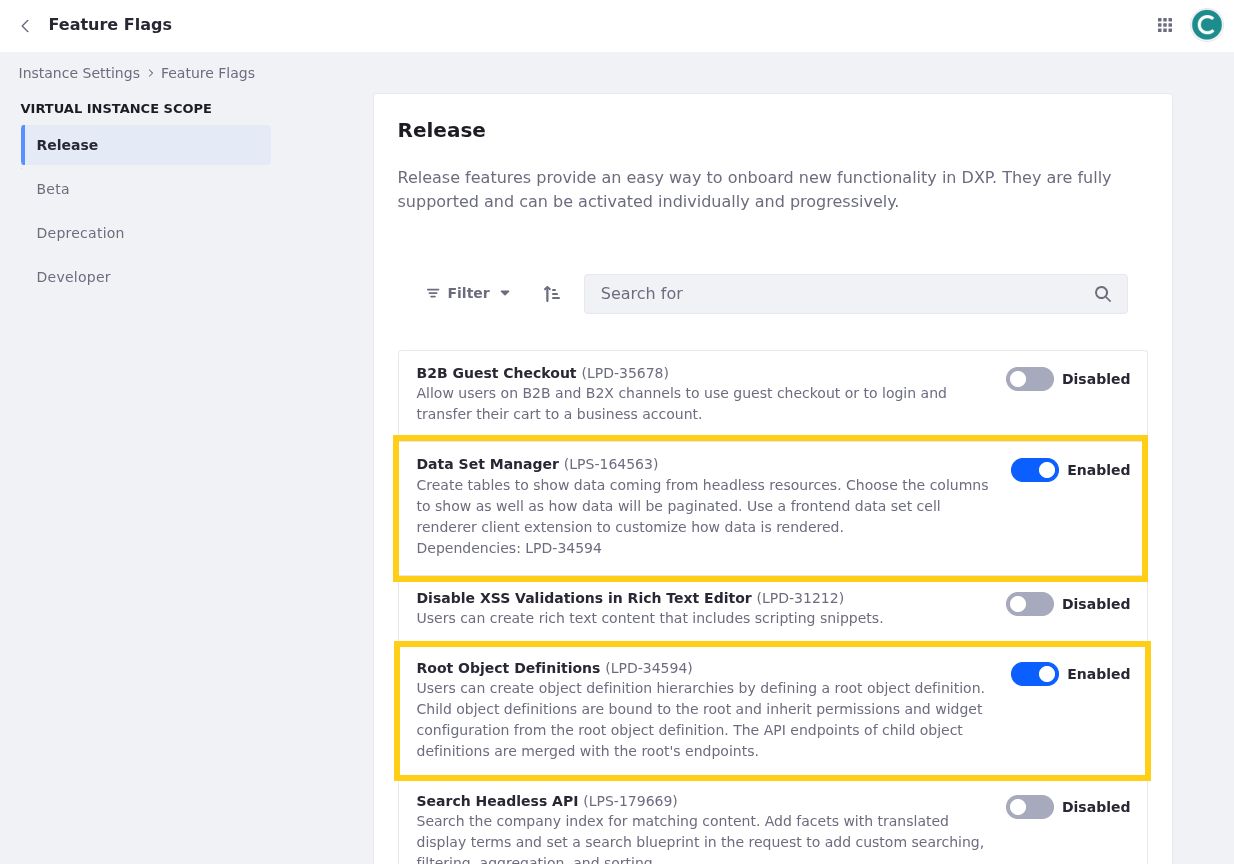This screenshot has height=864, width=1234.
Task: Click the (LPD-35678) ticket label
Action: pyautogui.click(x=625, y=373)
